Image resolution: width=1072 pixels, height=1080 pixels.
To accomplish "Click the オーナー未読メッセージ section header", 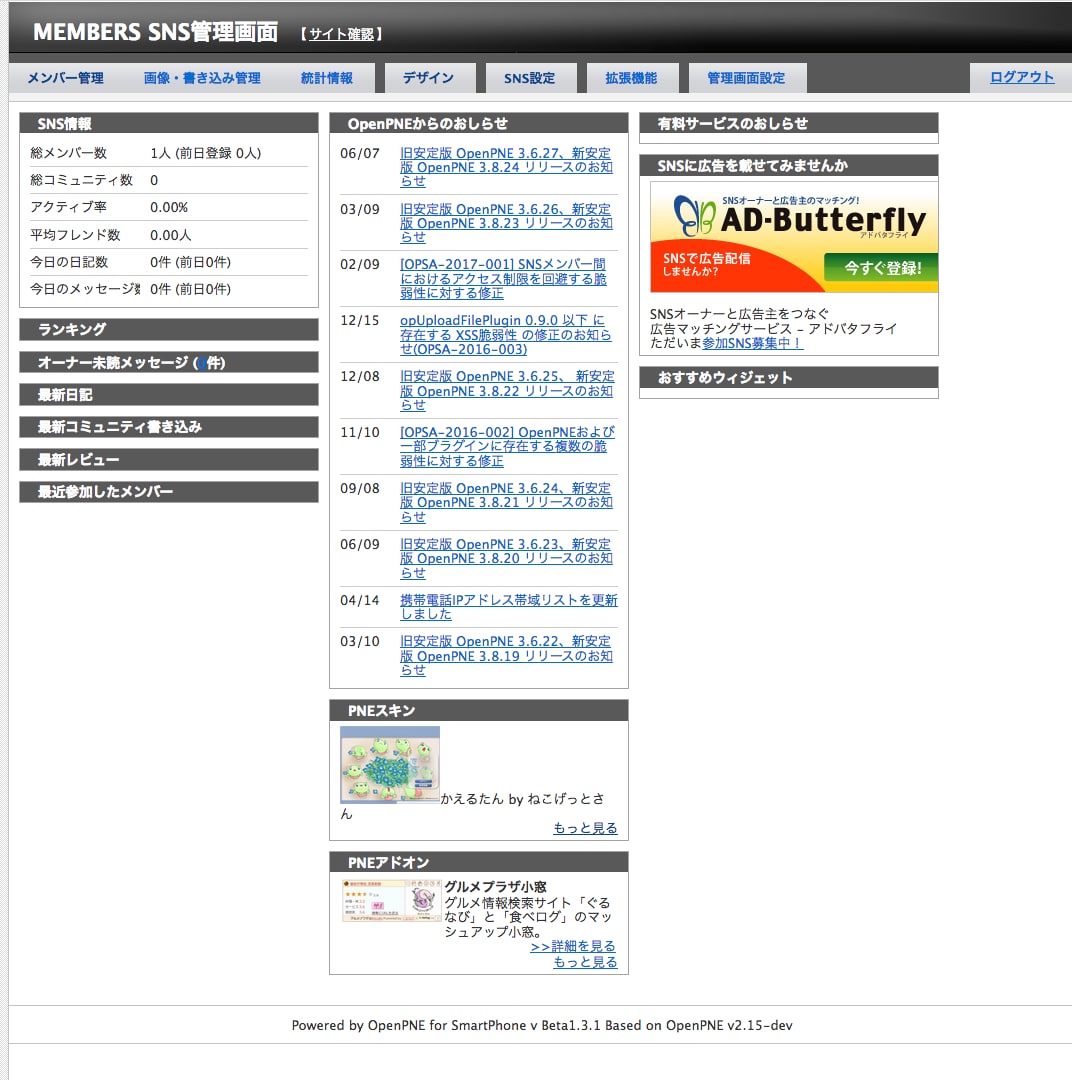I will pyautogui.click(x=169, y=362).
